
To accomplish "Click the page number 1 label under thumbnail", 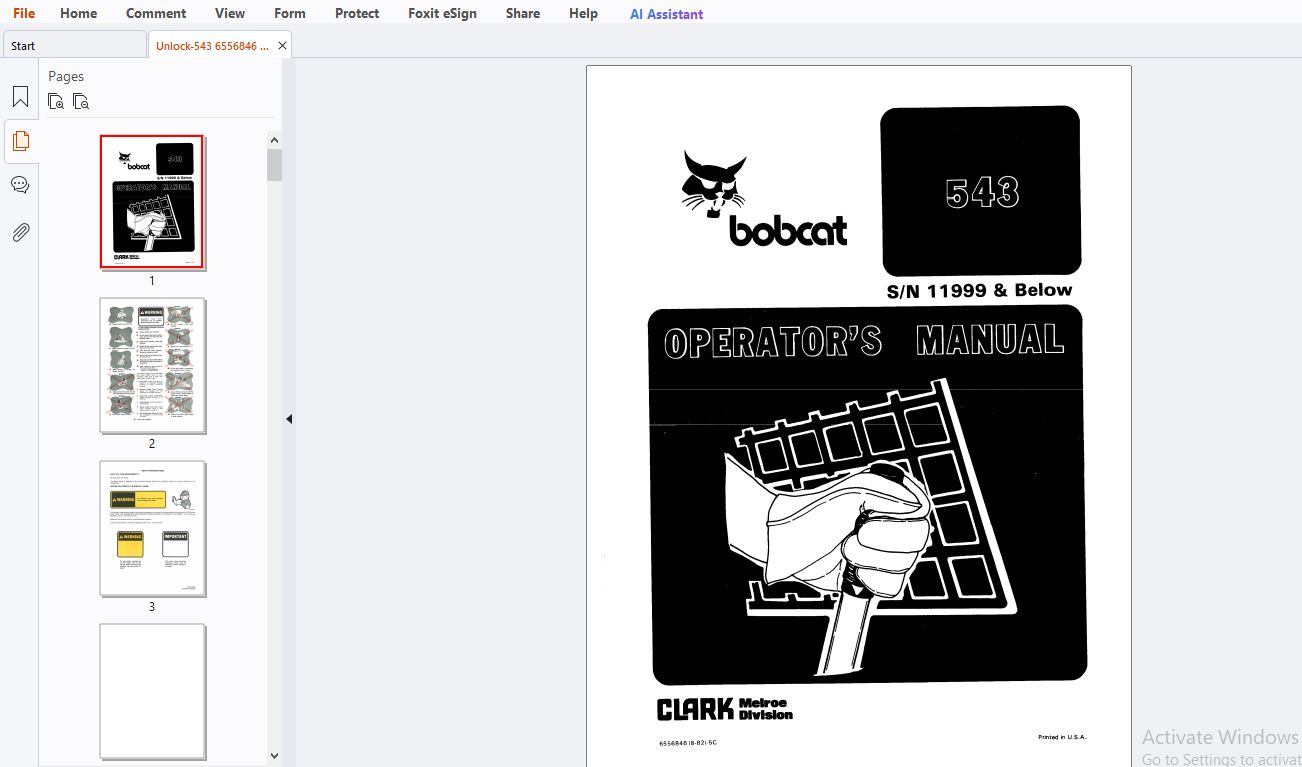I will click(x=152, y=281).
